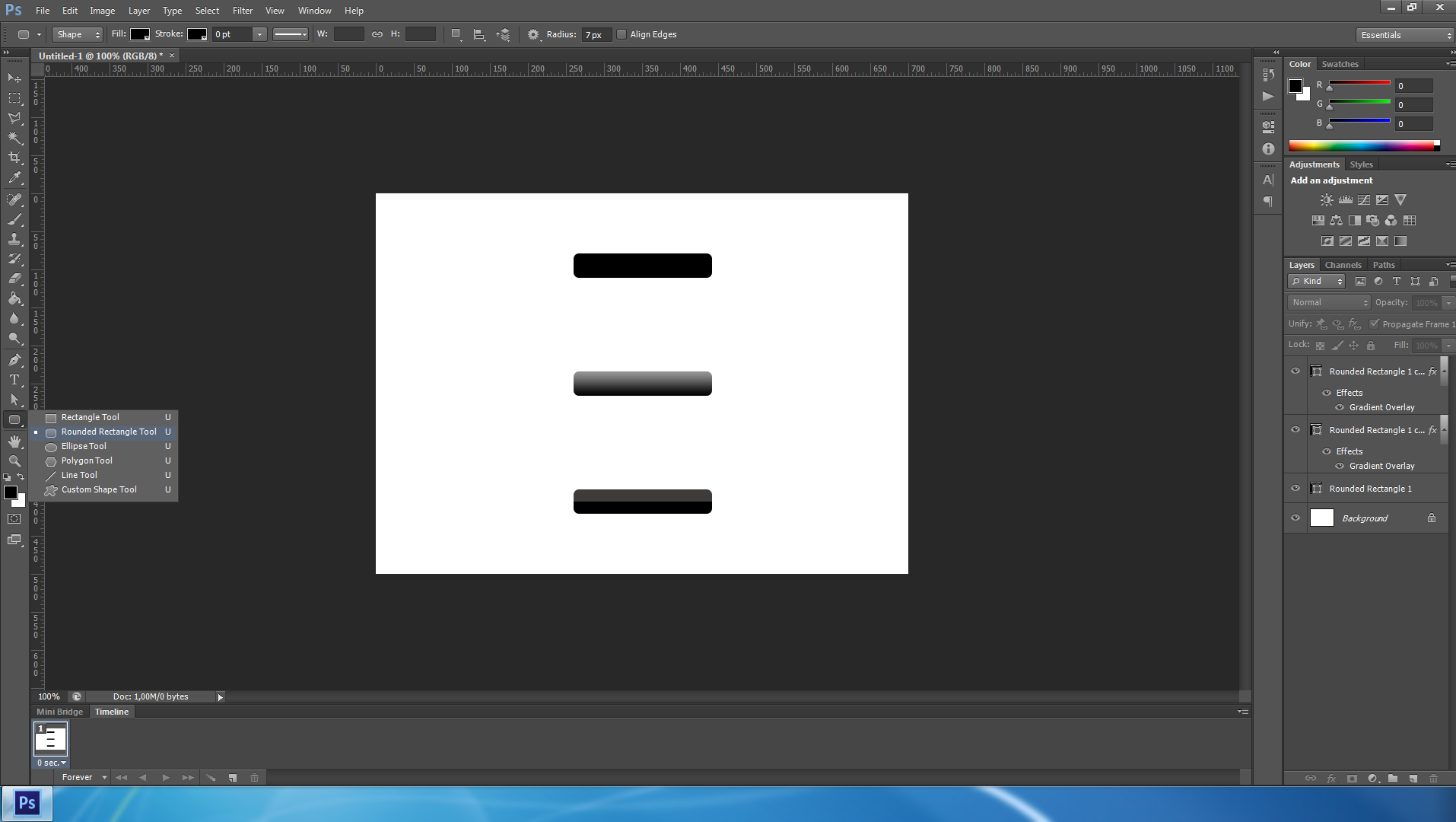The height and width of the screenshot is (822, 1456).
Task: Open the layer Kind filter dropdown
Action: (x=1317, y=282)
